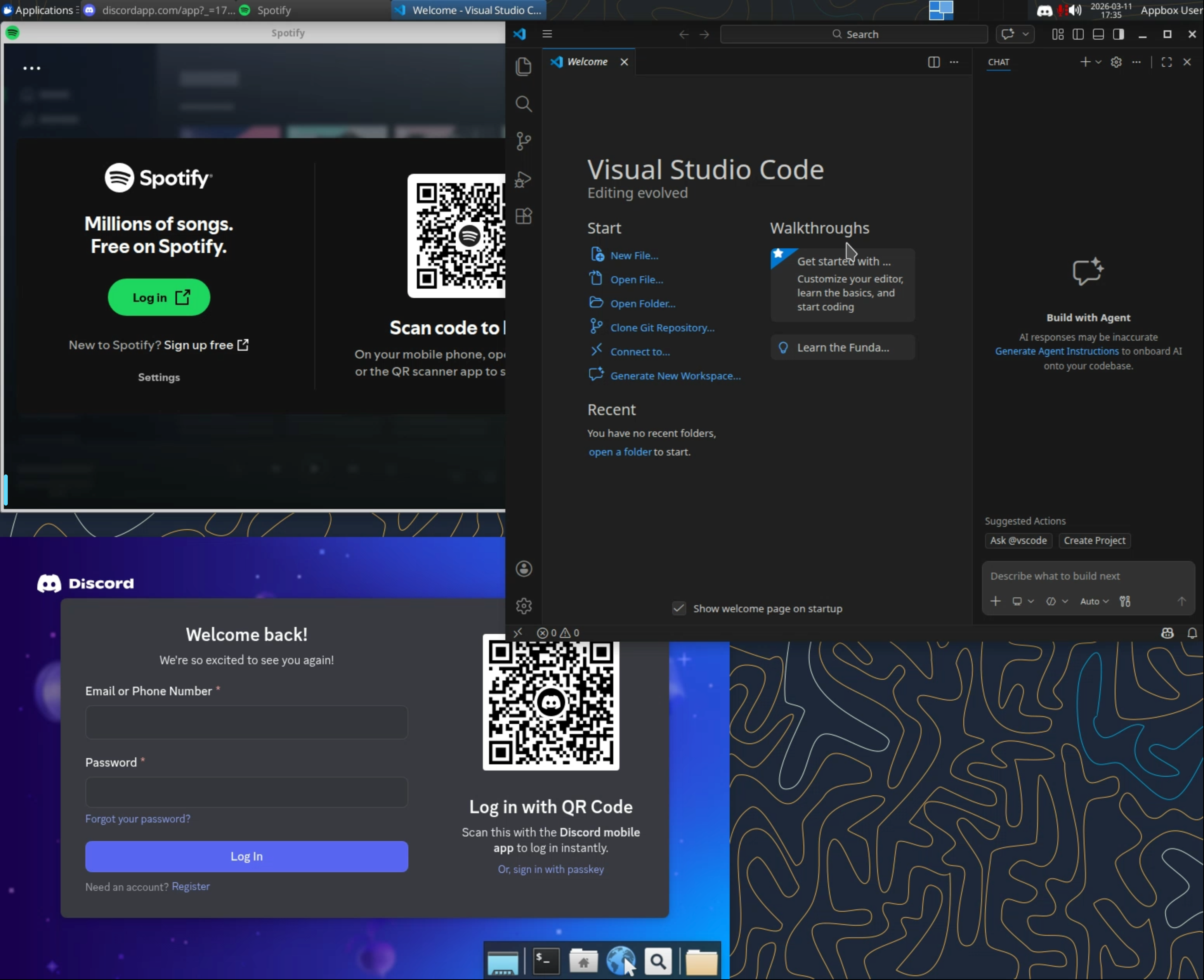This screenshot has width=1204, height=980.
Task: Select the CHAT panel tab
Action: [998, 62]
